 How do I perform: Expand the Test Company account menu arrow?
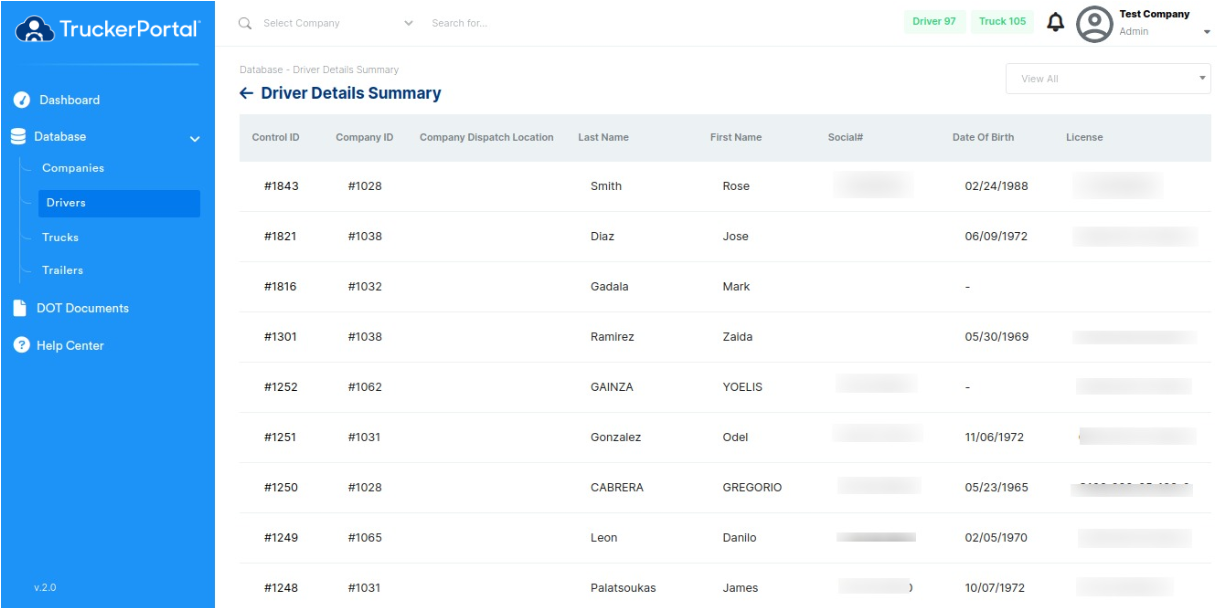[x=1206, y=32]
